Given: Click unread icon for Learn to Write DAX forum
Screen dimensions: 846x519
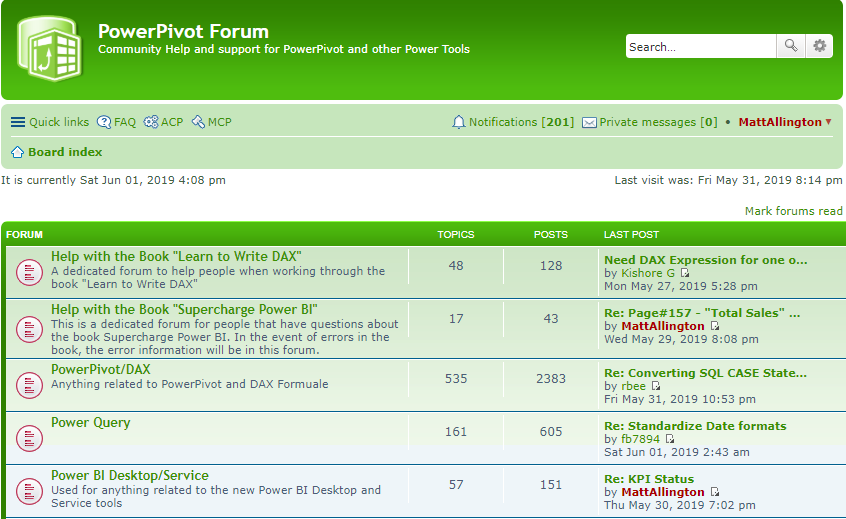Looking at the screenshot, I should pyautogui.click(x=29, y=272).
